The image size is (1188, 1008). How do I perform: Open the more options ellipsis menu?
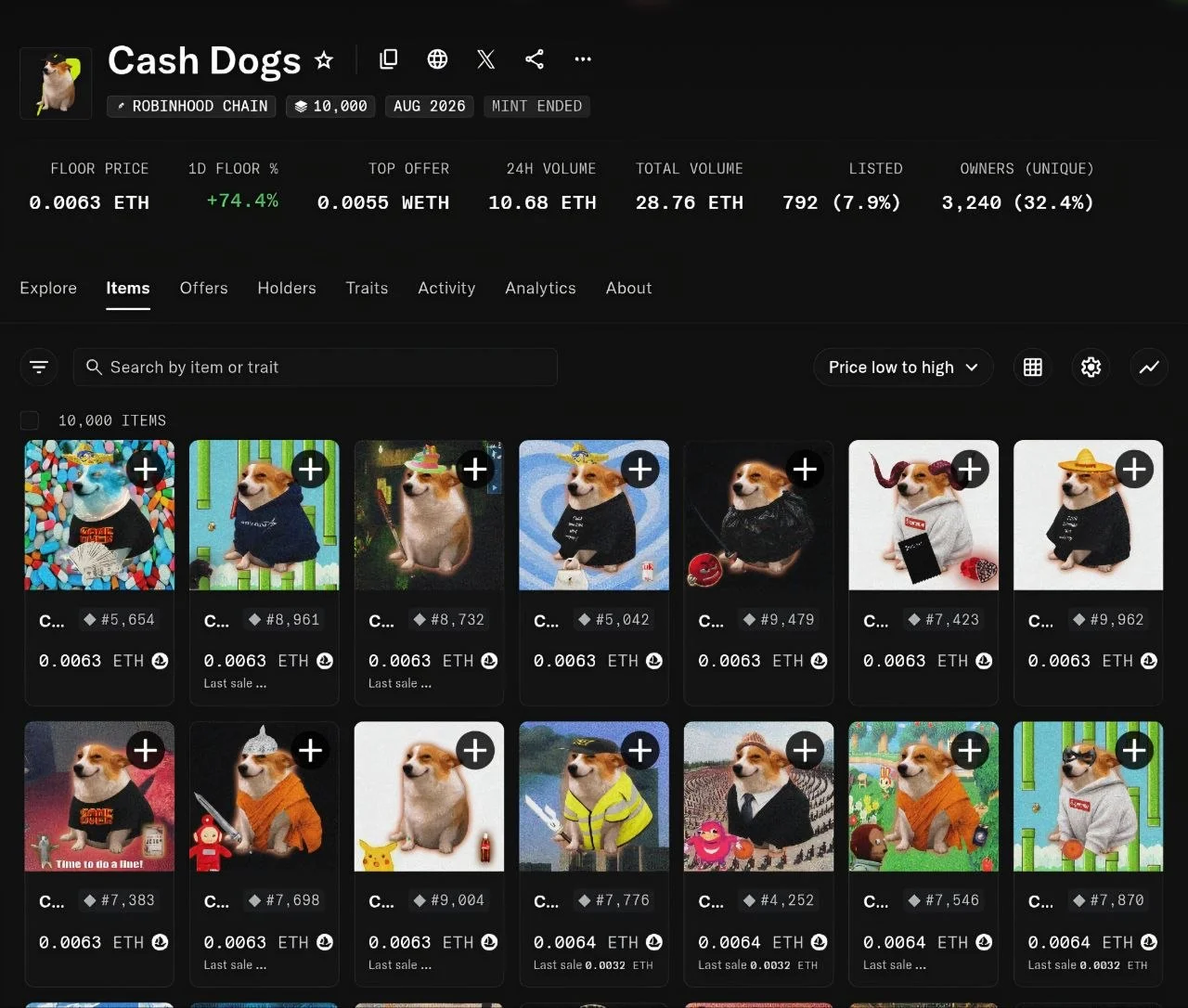point(583,59)
